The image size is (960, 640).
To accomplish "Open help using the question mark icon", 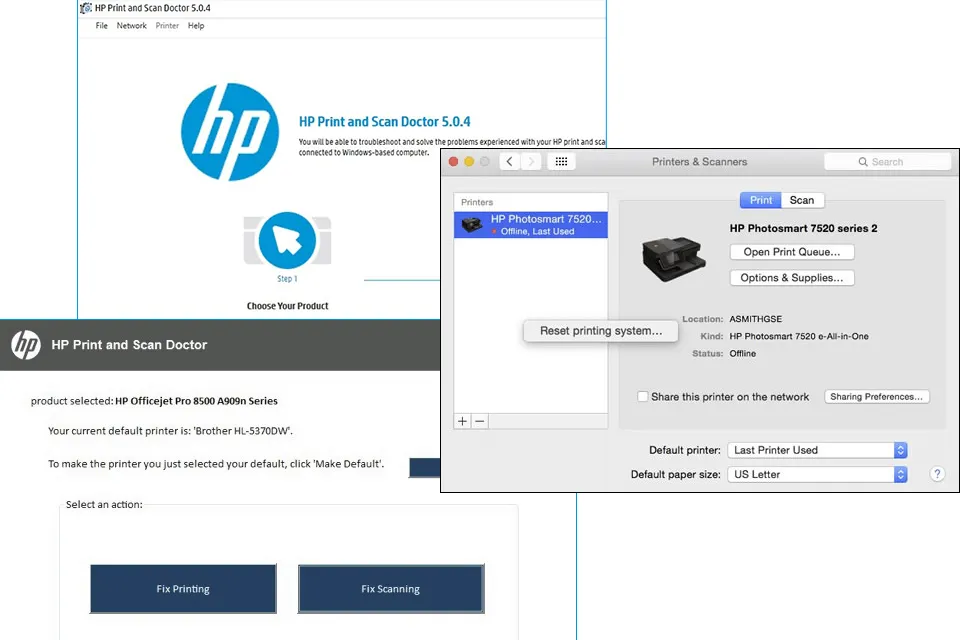I will pyautogui.click(x=937, y=473).
